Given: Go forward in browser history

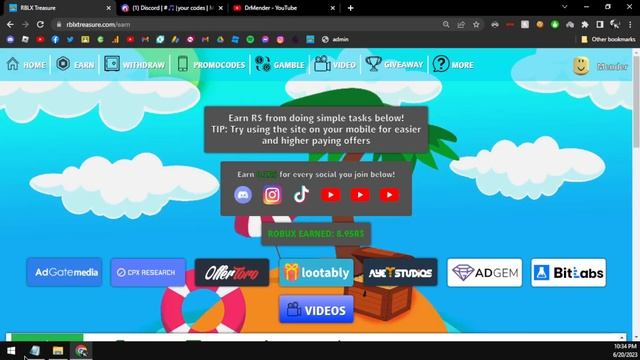Looking at the screenshot, I should pyautogui.click(x=25, y=24).
